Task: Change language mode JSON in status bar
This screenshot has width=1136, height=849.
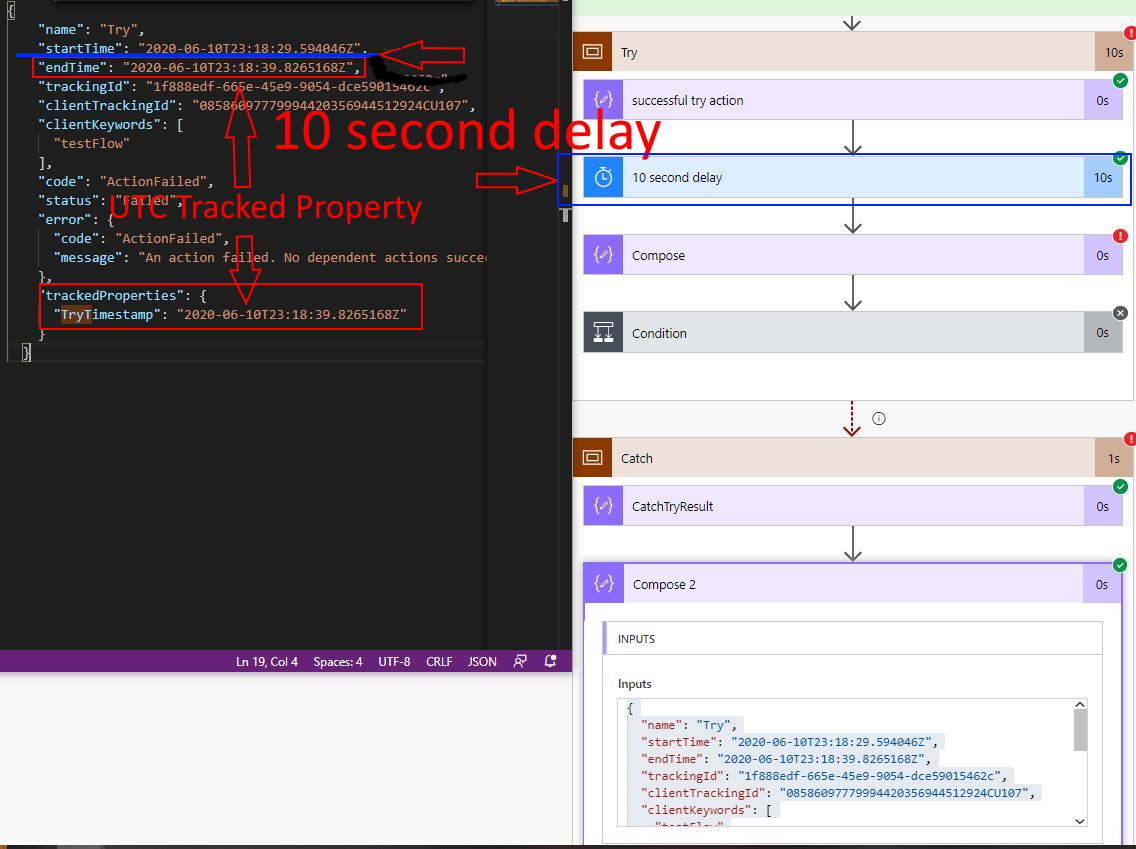Action: coord(482,661)
